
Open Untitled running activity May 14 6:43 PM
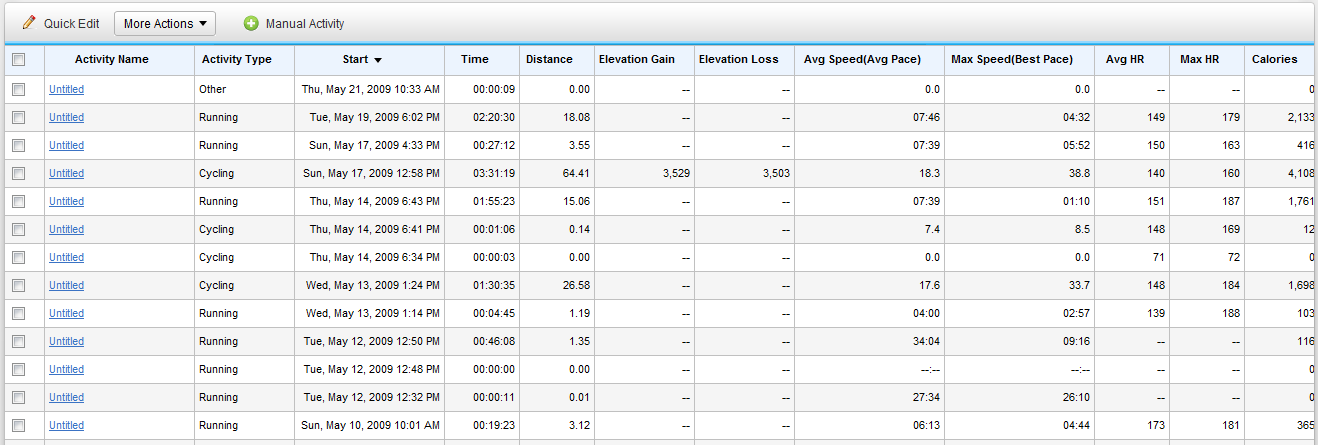(x=66, y=201)
